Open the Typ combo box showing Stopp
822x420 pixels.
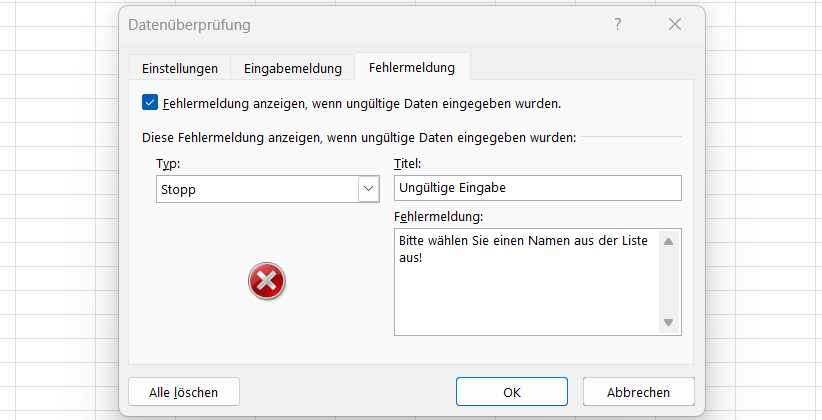(x=267, y=189)
